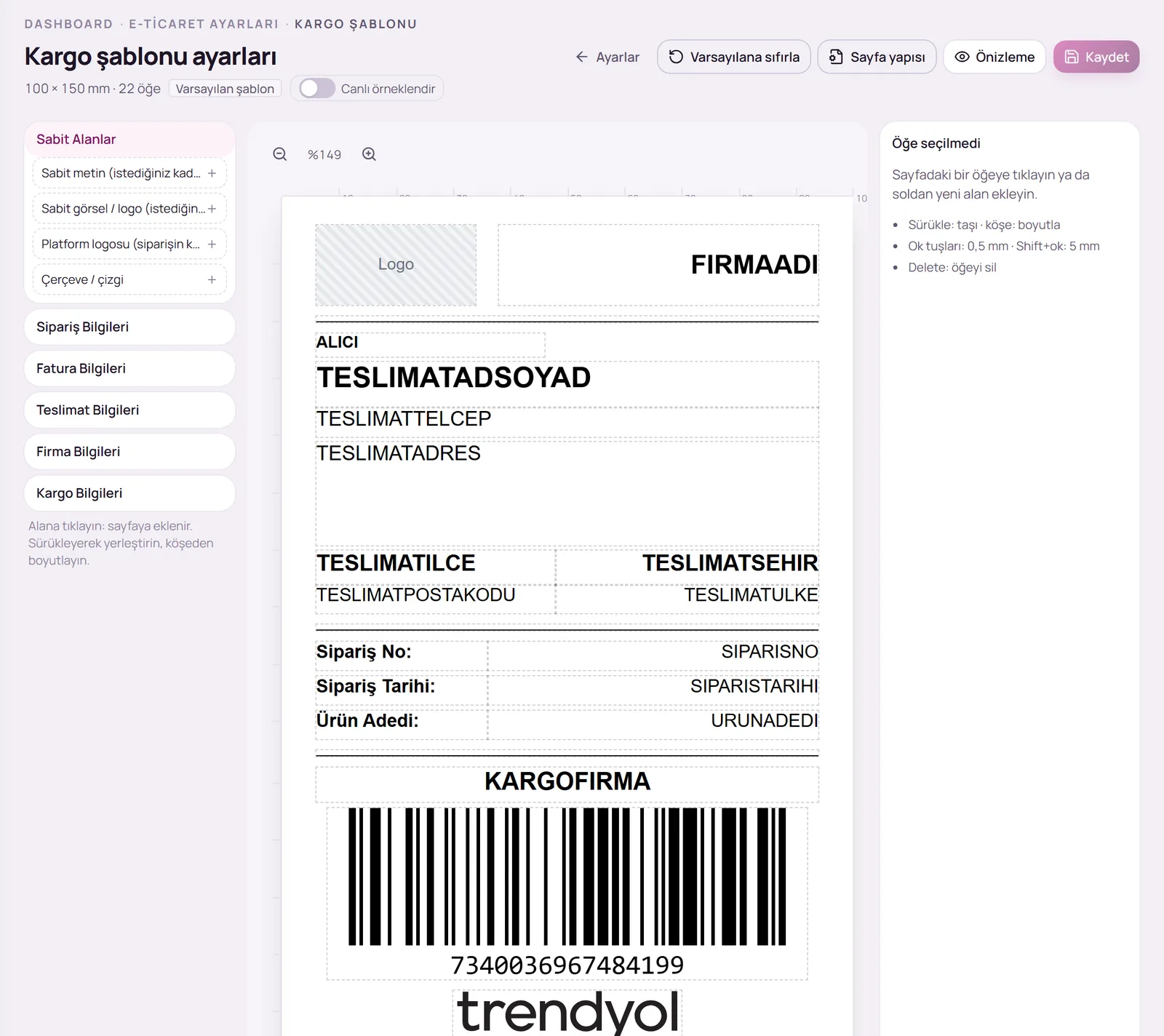Select the FIRMAADI field on the label

pyautogui.click(x=658, y=265)
